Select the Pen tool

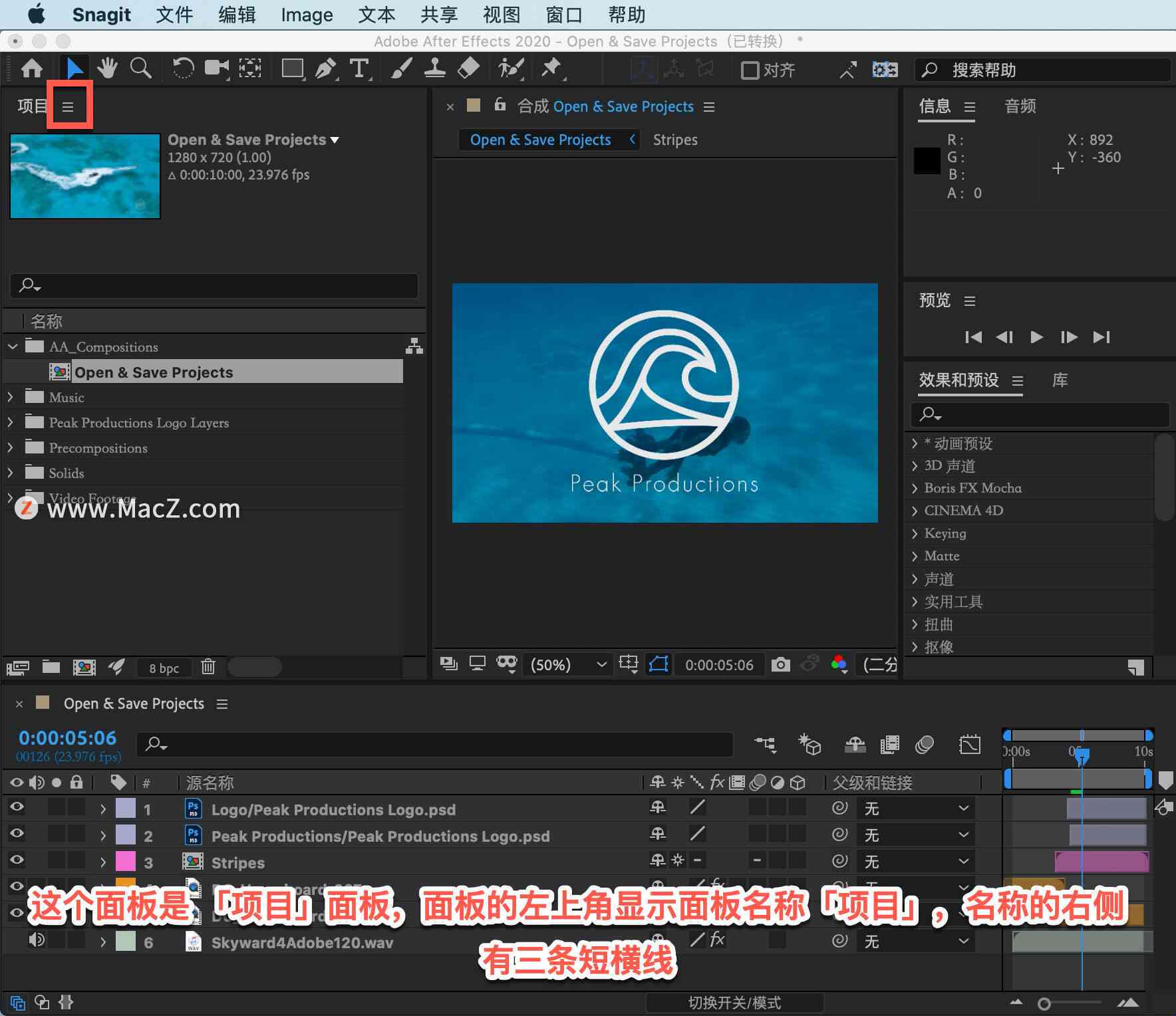click(x=326, y=68)
